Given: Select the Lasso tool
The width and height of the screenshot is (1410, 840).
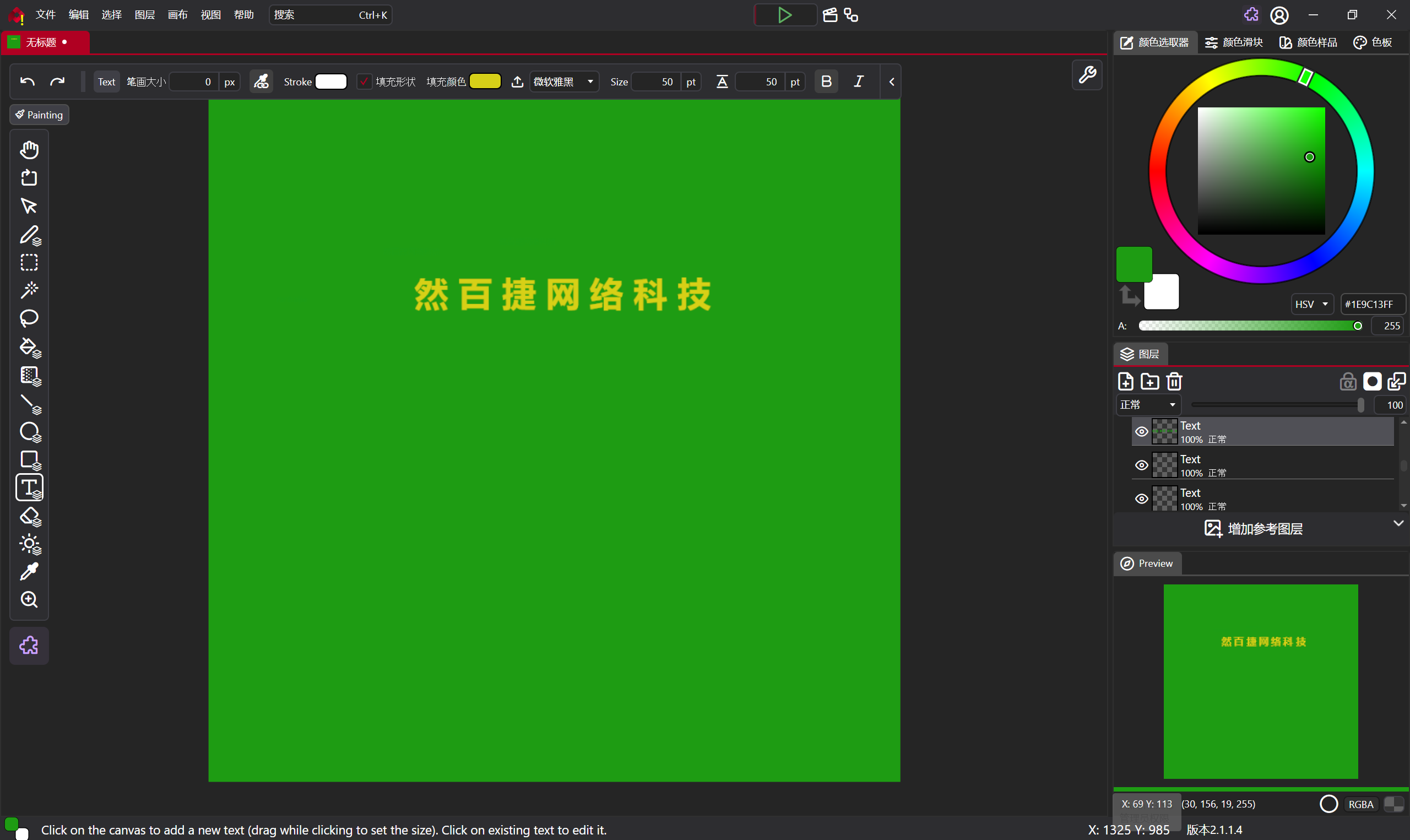Looking at the screenshot, I should pyautogui.click(x=29, y=319).
